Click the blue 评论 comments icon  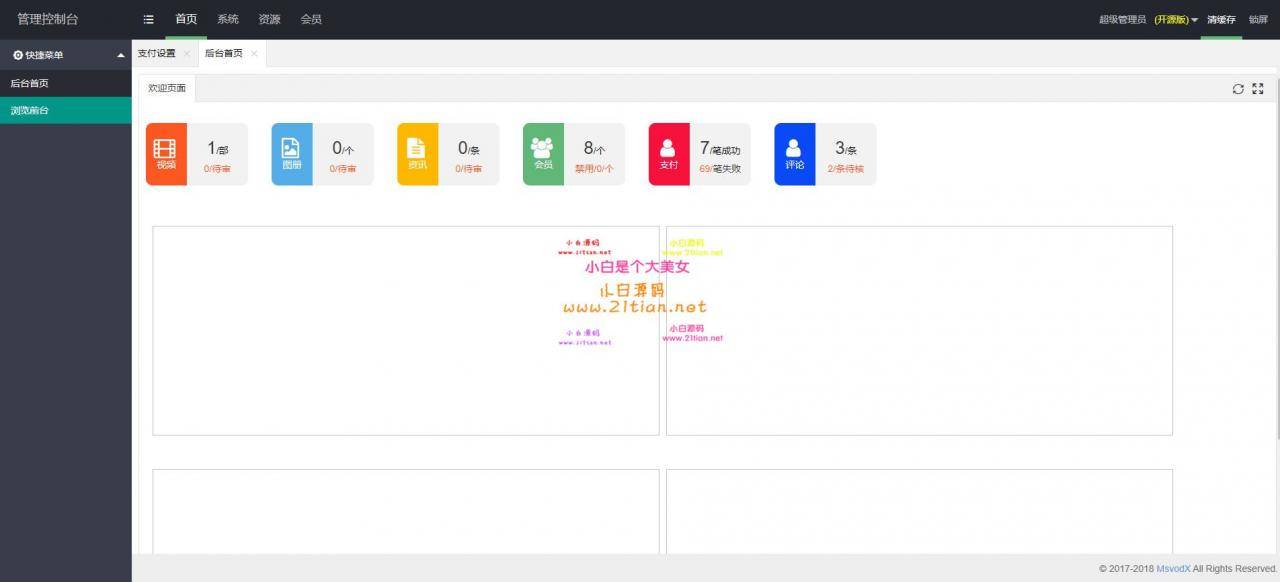pyautogui.click(x=795, y=154)
